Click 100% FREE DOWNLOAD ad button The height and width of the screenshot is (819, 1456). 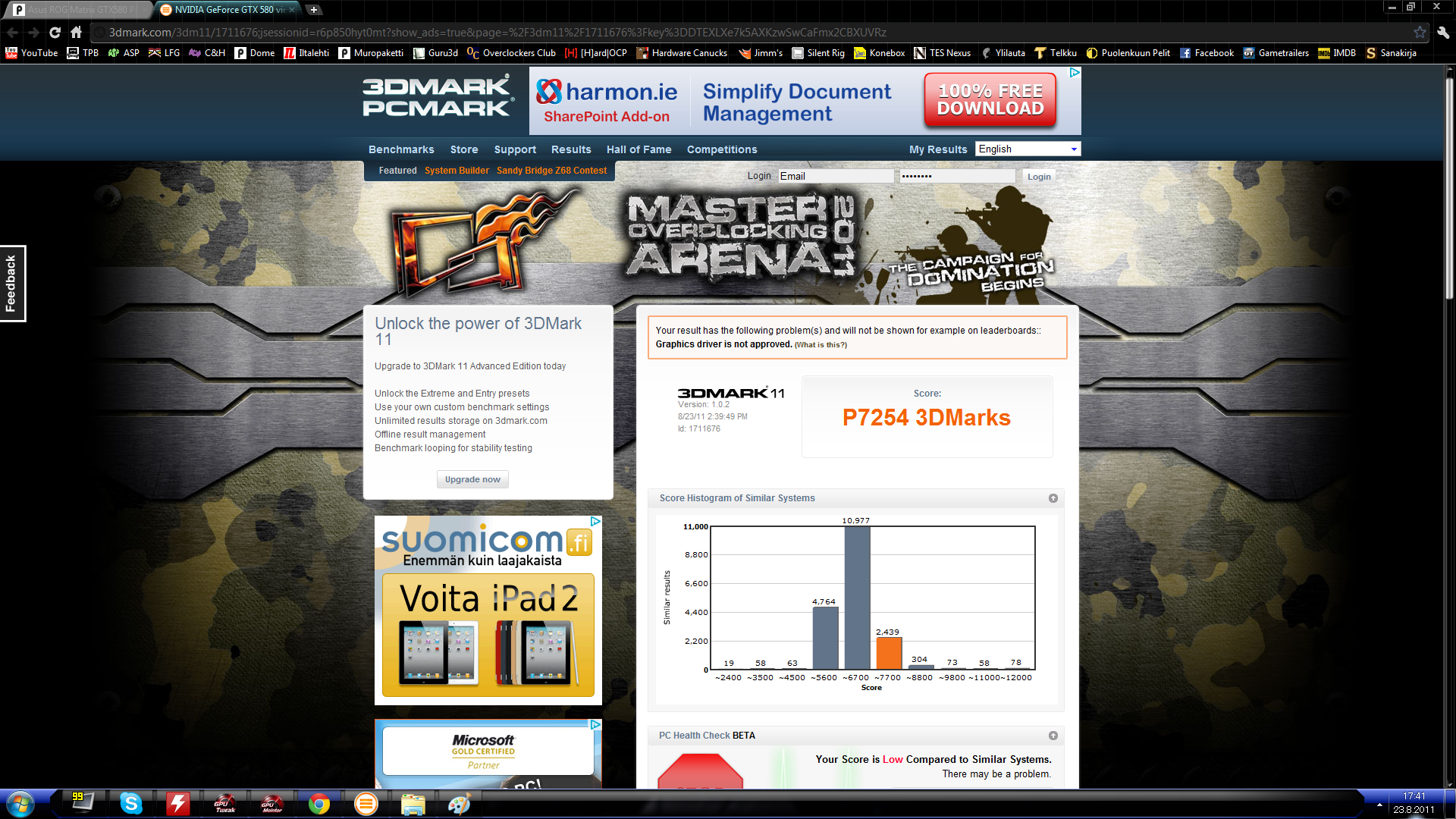pos(990,99)
